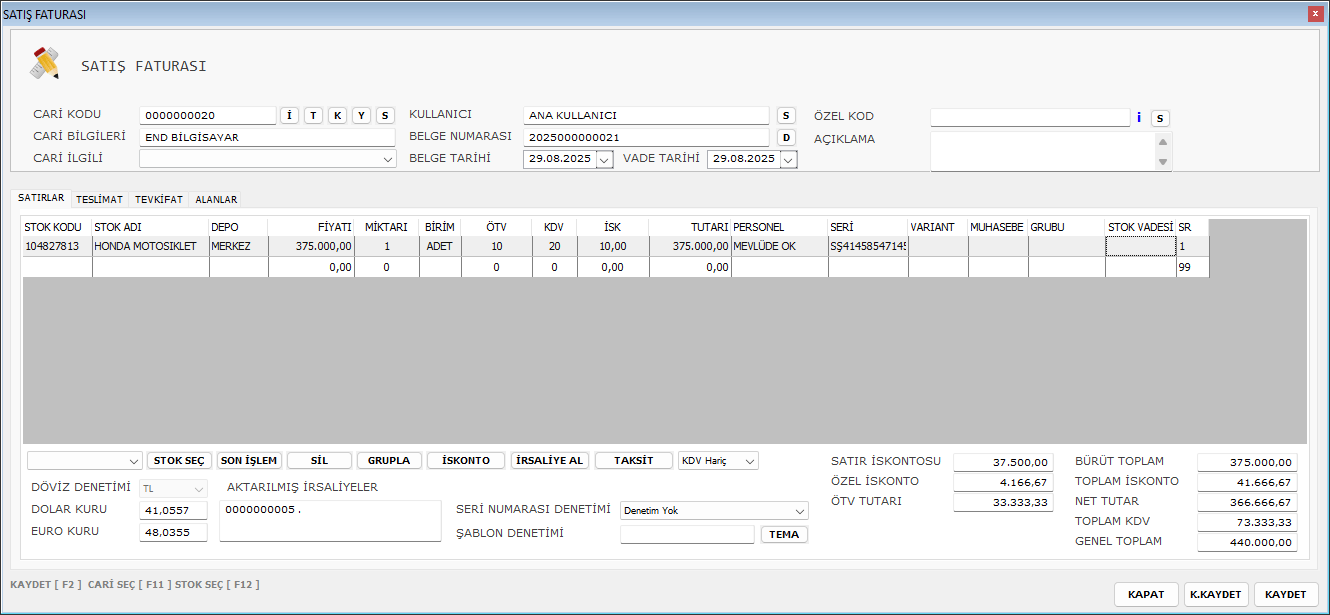Expand the Seri Numarası Denetimi dropdown
The width and height of the screenshot is (1330, 615).
tap(799, 511)
